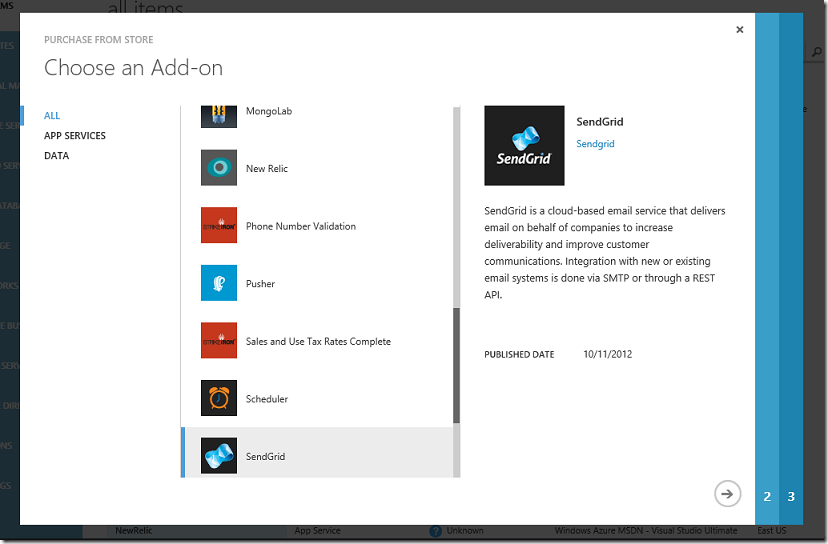Select the Sales and Use Tax StrikeIron icon
This screenshot has height=544, width=828.
click(x=219, y=340)
